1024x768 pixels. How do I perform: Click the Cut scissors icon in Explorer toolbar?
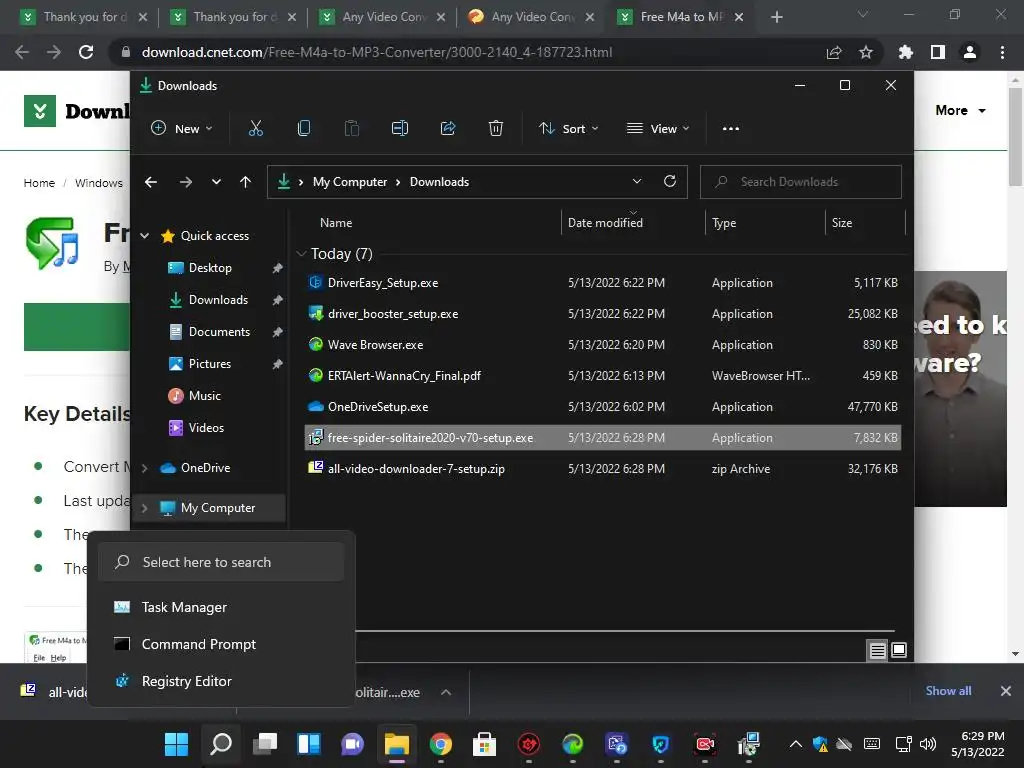(x=255, y=129)
